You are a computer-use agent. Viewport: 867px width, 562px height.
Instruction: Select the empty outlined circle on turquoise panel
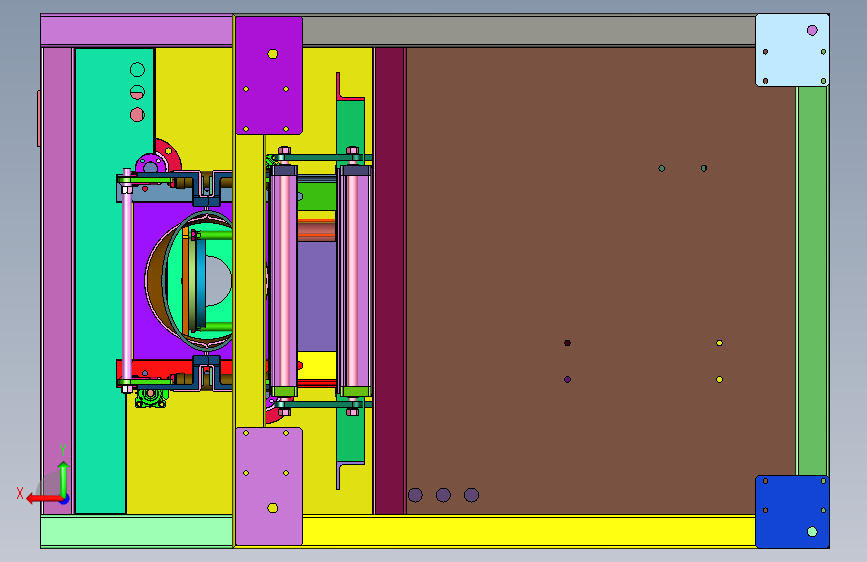point(137,70)
